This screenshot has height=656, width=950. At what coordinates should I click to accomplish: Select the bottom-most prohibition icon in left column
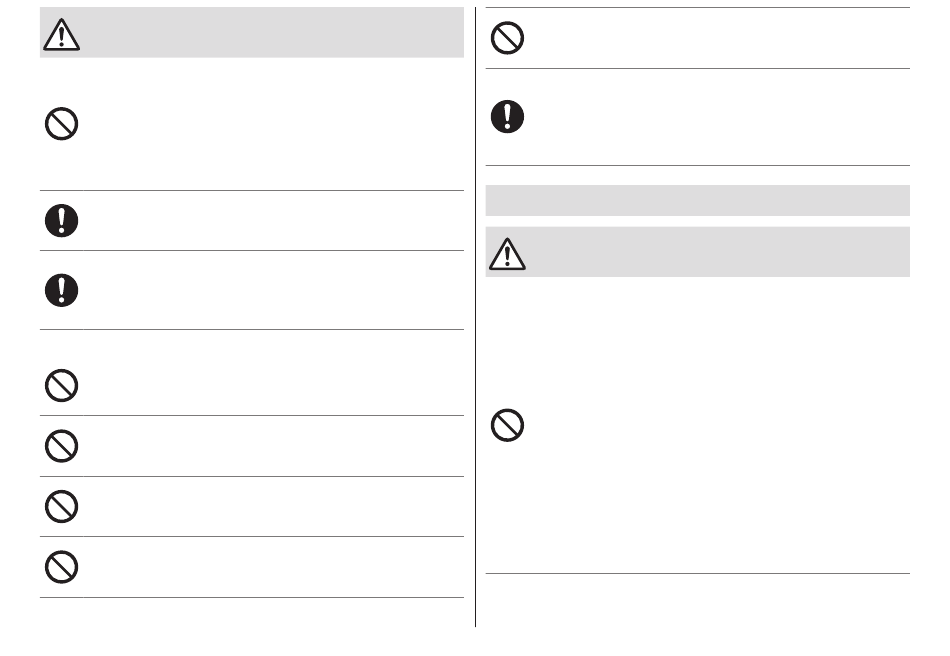point(61,567)
